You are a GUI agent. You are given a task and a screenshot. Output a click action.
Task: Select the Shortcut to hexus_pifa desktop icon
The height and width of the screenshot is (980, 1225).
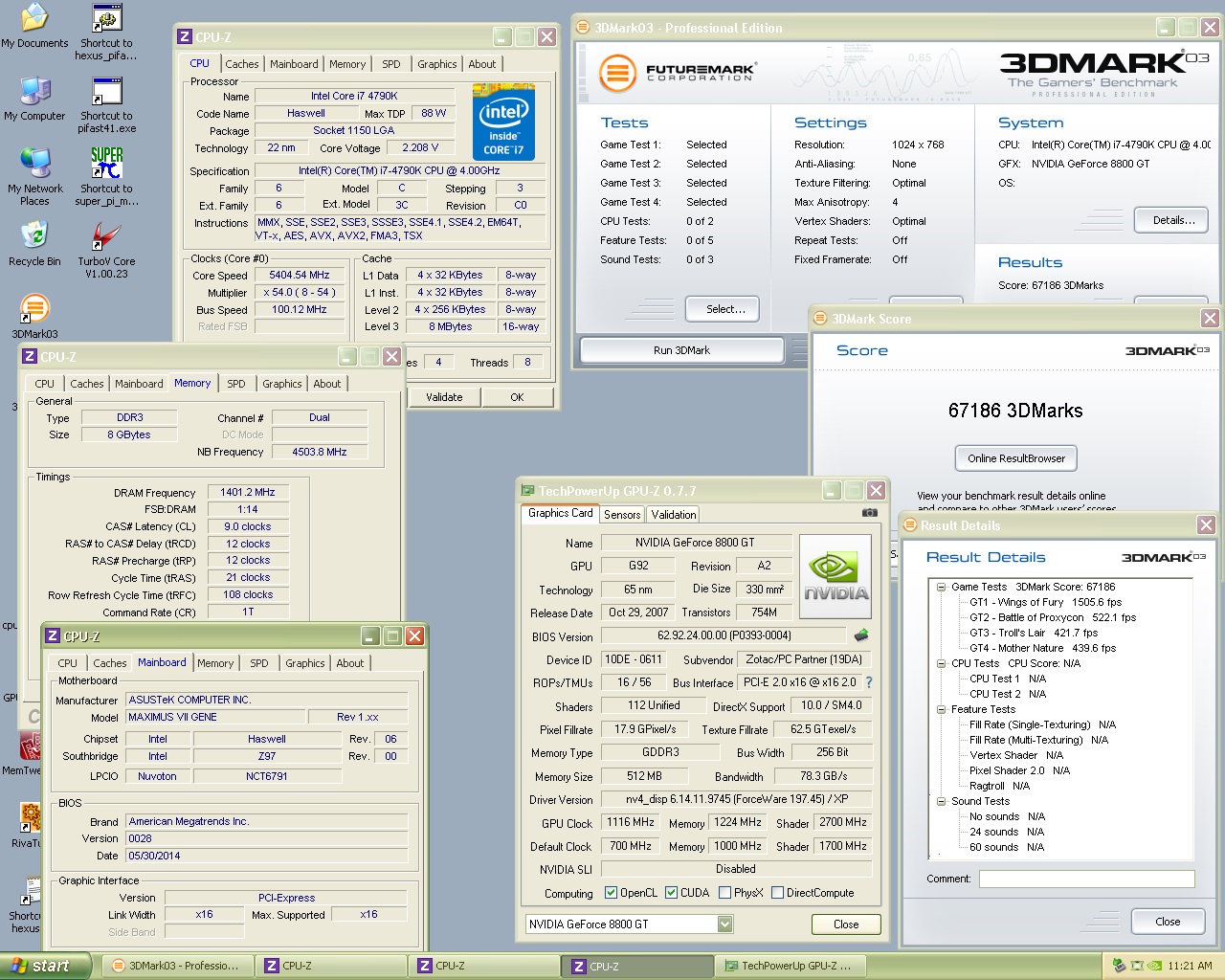[x=106, y=32]
